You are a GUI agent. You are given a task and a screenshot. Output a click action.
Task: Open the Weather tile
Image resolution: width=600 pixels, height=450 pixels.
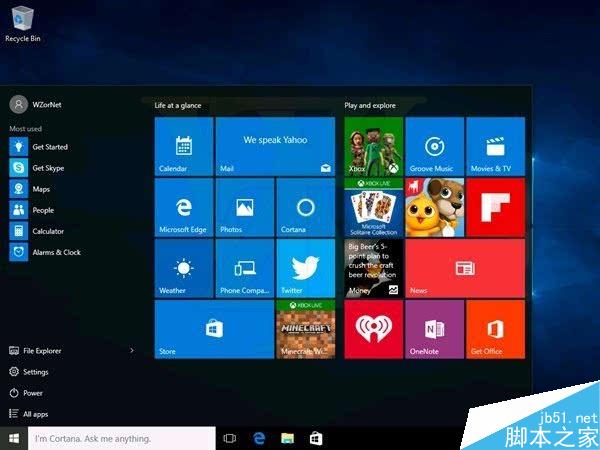(184, 267)
